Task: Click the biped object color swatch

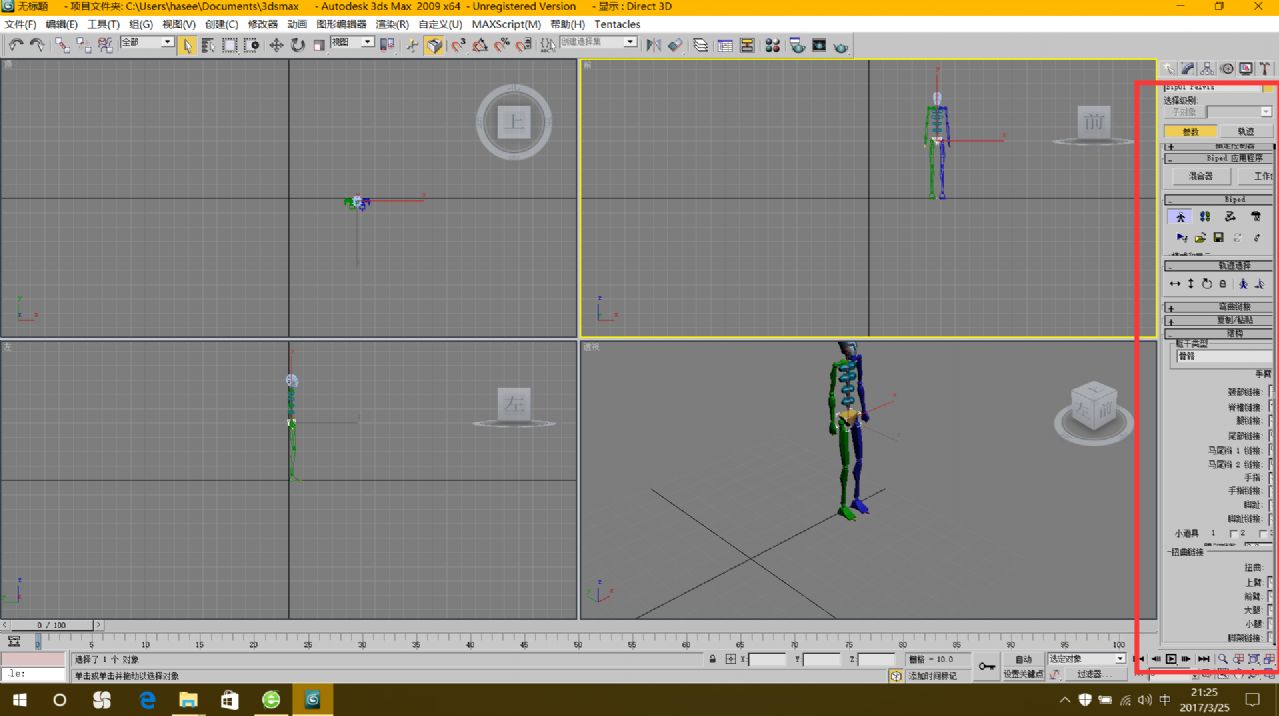Action: point(1268,87)
